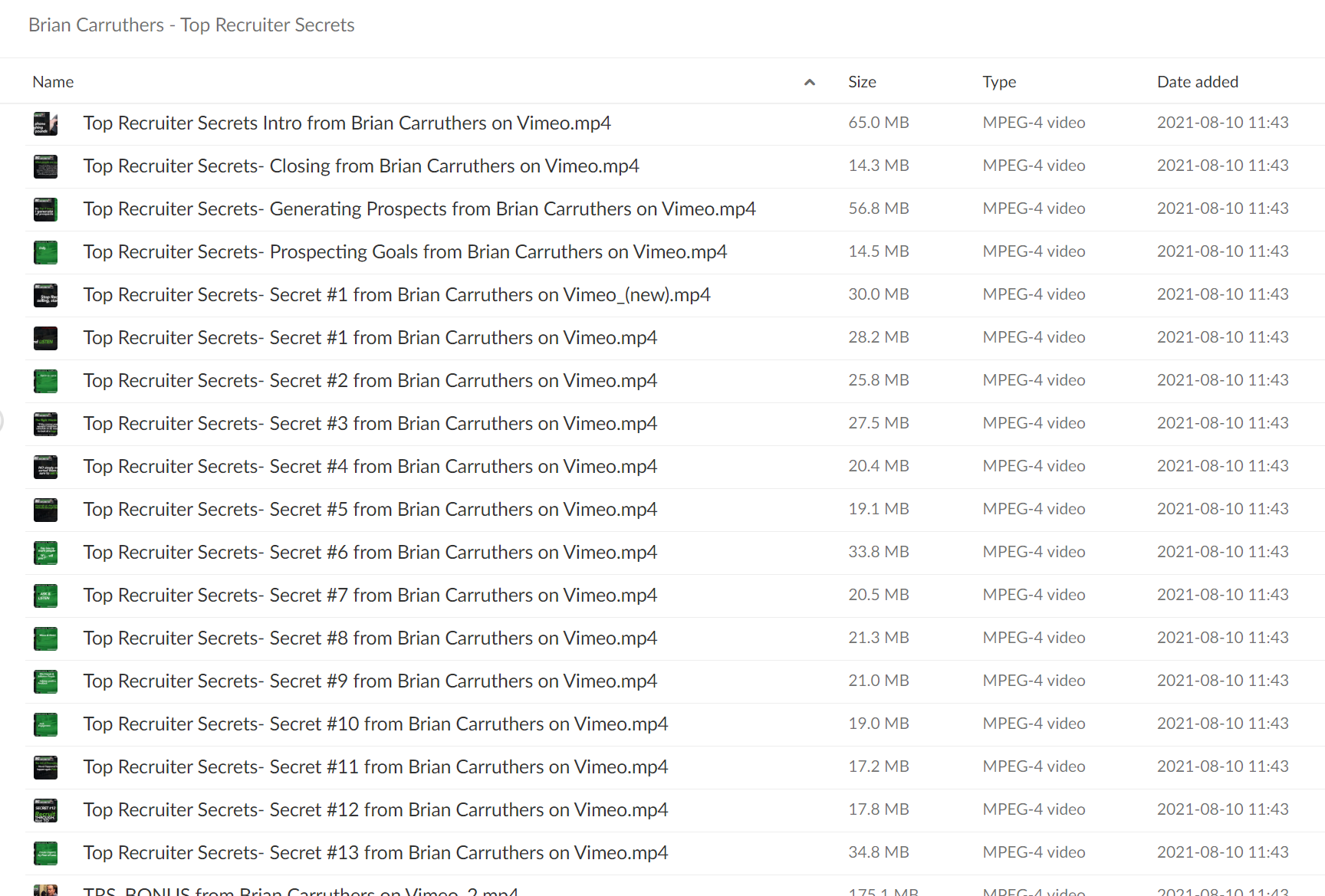Screen dimensions: 1325x896
Task: Open the Secret #6 file name
Action: pyautogui.click(x=370, y=553)
